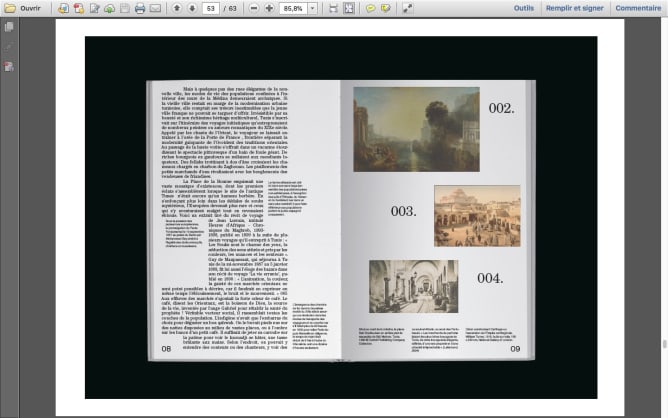
Task: Send the file with the envelope icon
Action: point(155,8)
